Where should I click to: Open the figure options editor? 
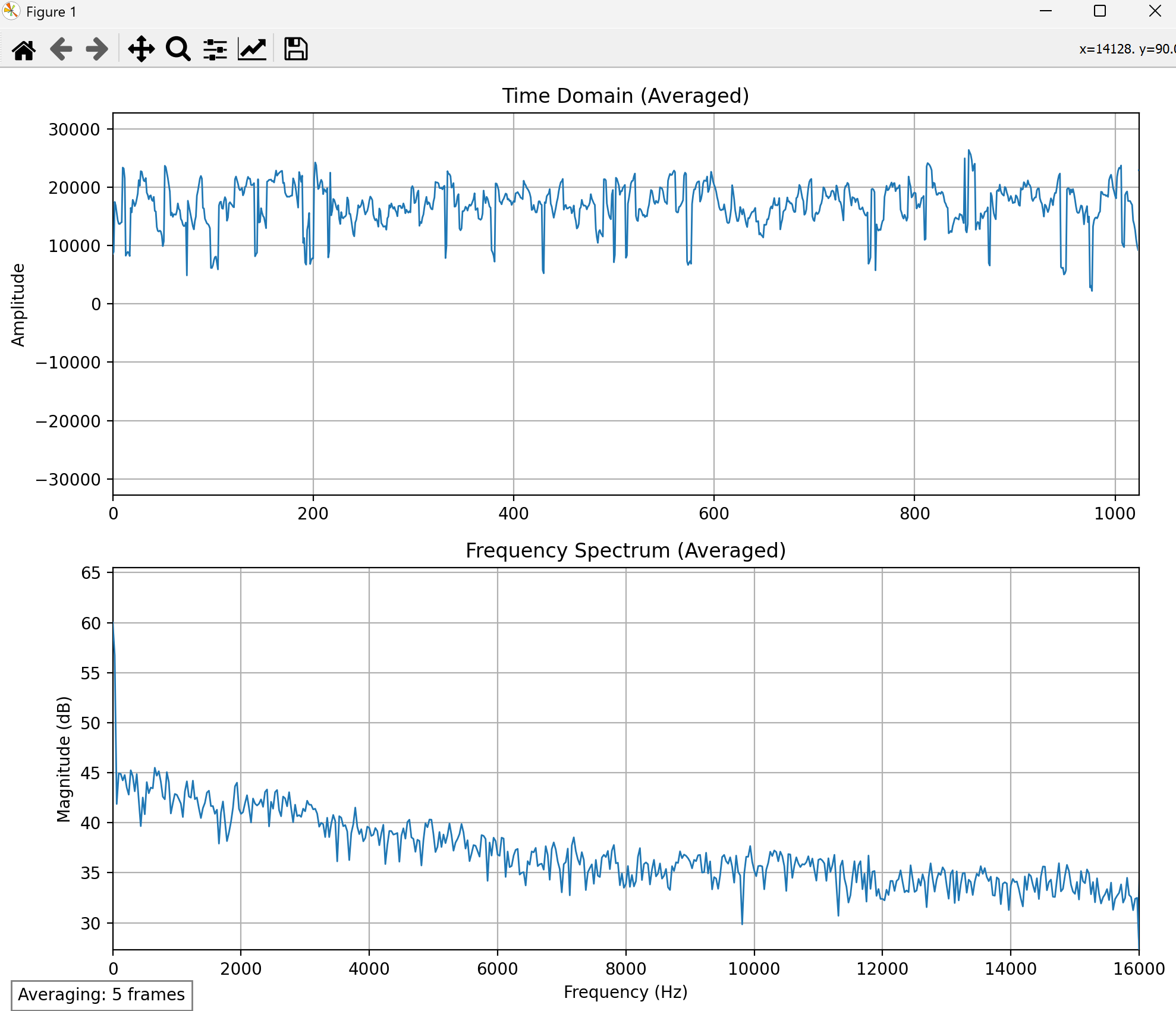(251, 49)
